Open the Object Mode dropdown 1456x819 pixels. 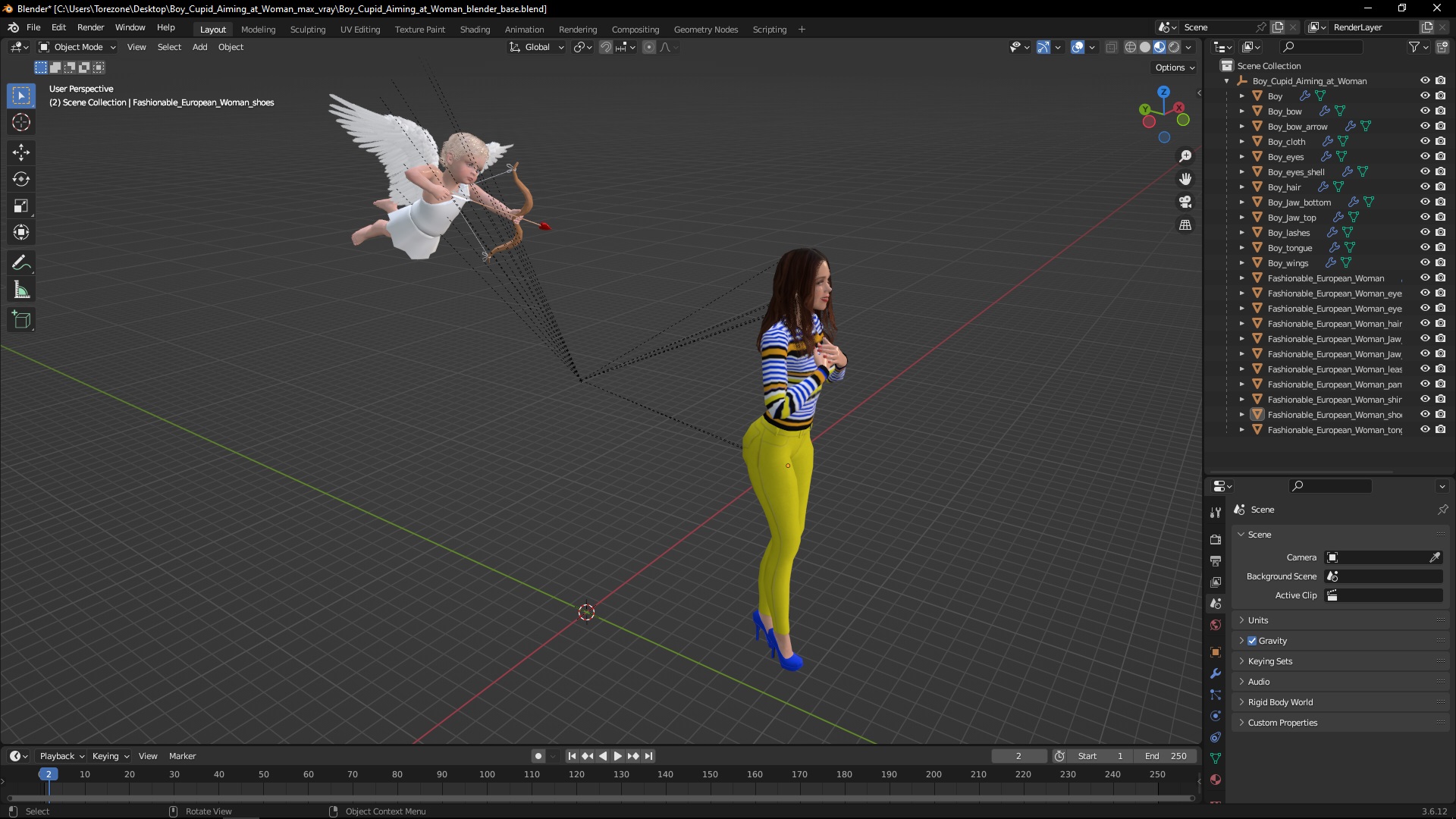(77, 47)
